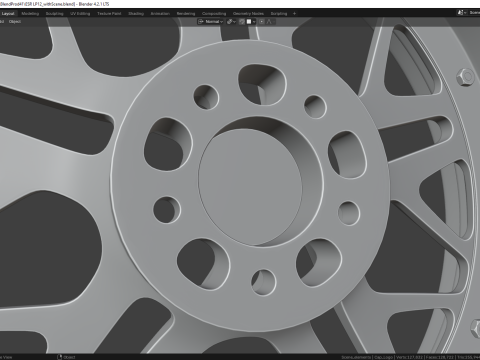Open the Scripting workspace tab
480x360 pixels.
279,14
